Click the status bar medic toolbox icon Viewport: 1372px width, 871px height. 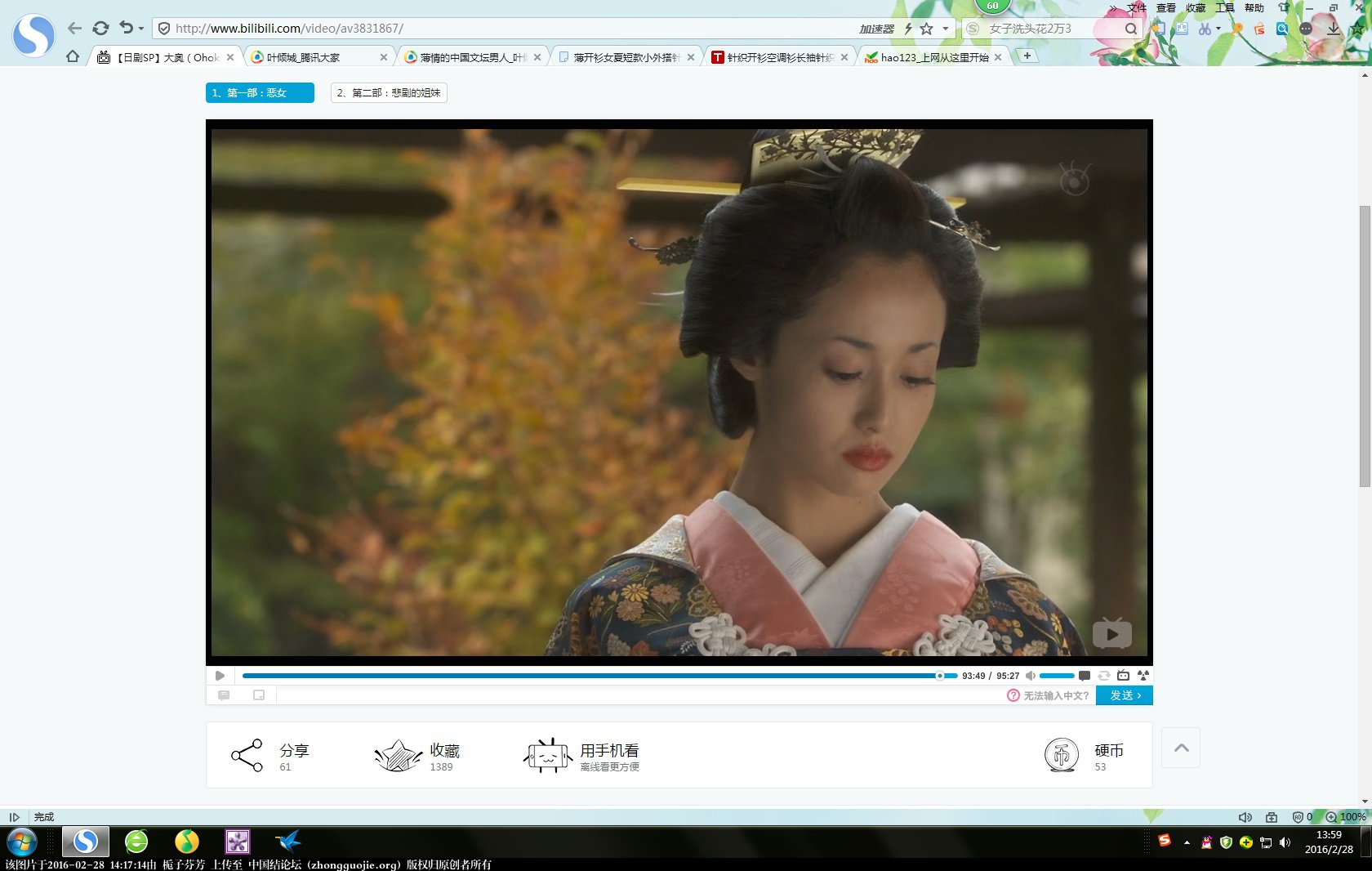(1272, 817)
